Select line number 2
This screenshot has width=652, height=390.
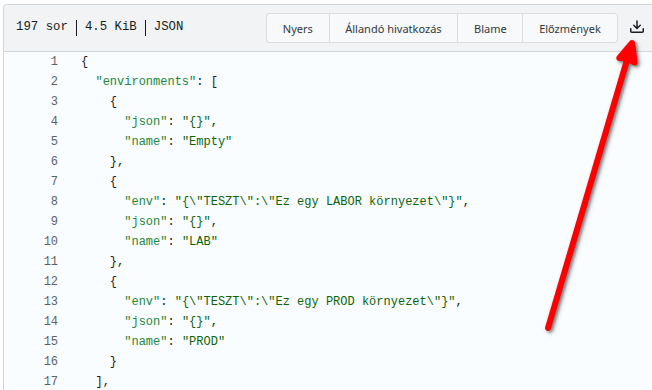54,81
